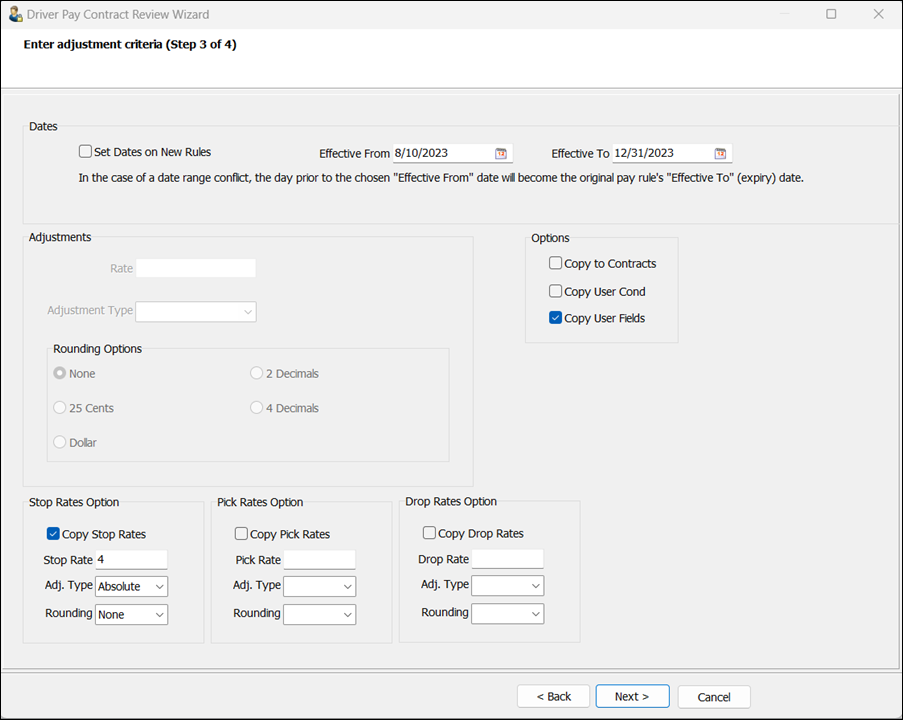Click into the Stop Rate field
This screenshot has height=720, width=903.
point(130,560)
